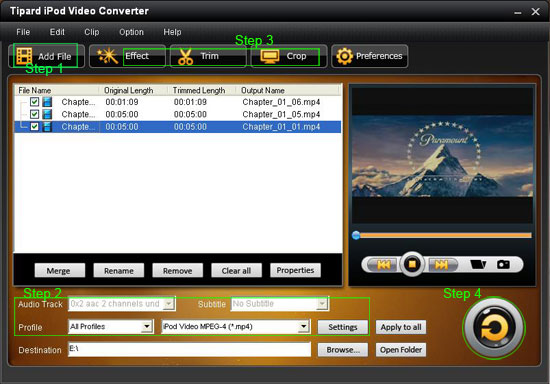Screen dimensions: 550x384
Task: Click the orange preview progress bar
Action: click(x=445, y=235)
